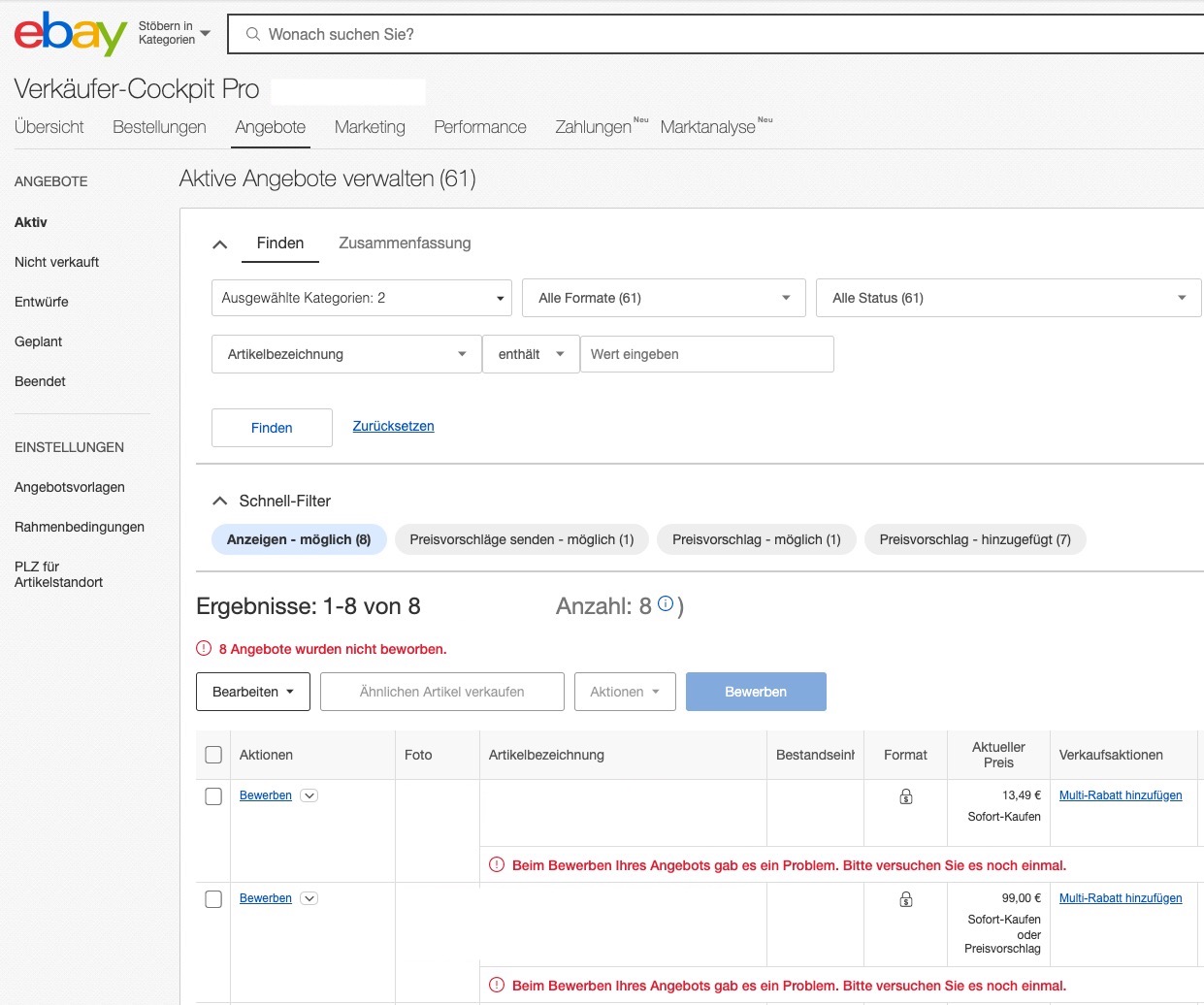Click 'Multi-Rabatt hinzufügen' in the 13,49 € row

tap(1121, 795)
